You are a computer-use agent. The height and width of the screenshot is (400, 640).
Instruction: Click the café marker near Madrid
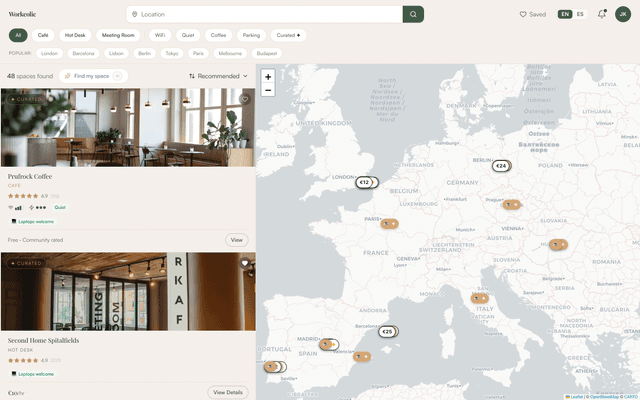pyautogui.click(x=328, y=344)
